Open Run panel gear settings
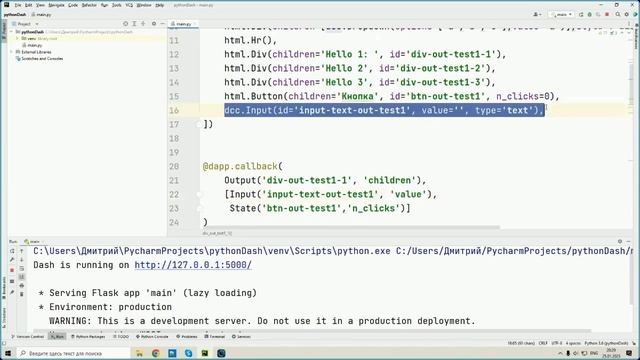 [620, 242]
